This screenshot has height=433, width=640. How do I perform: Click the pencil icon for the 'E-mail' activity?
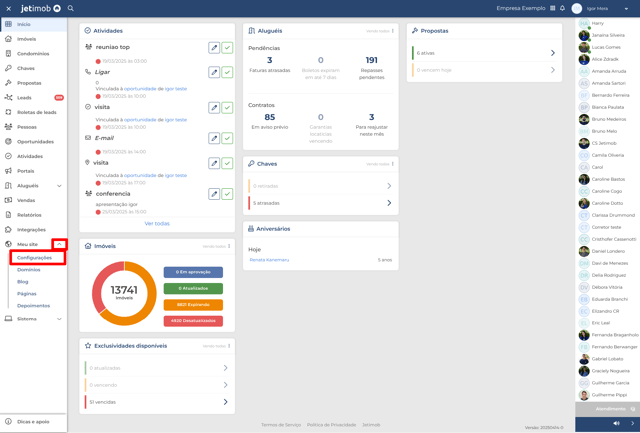(x=214, y=138)
